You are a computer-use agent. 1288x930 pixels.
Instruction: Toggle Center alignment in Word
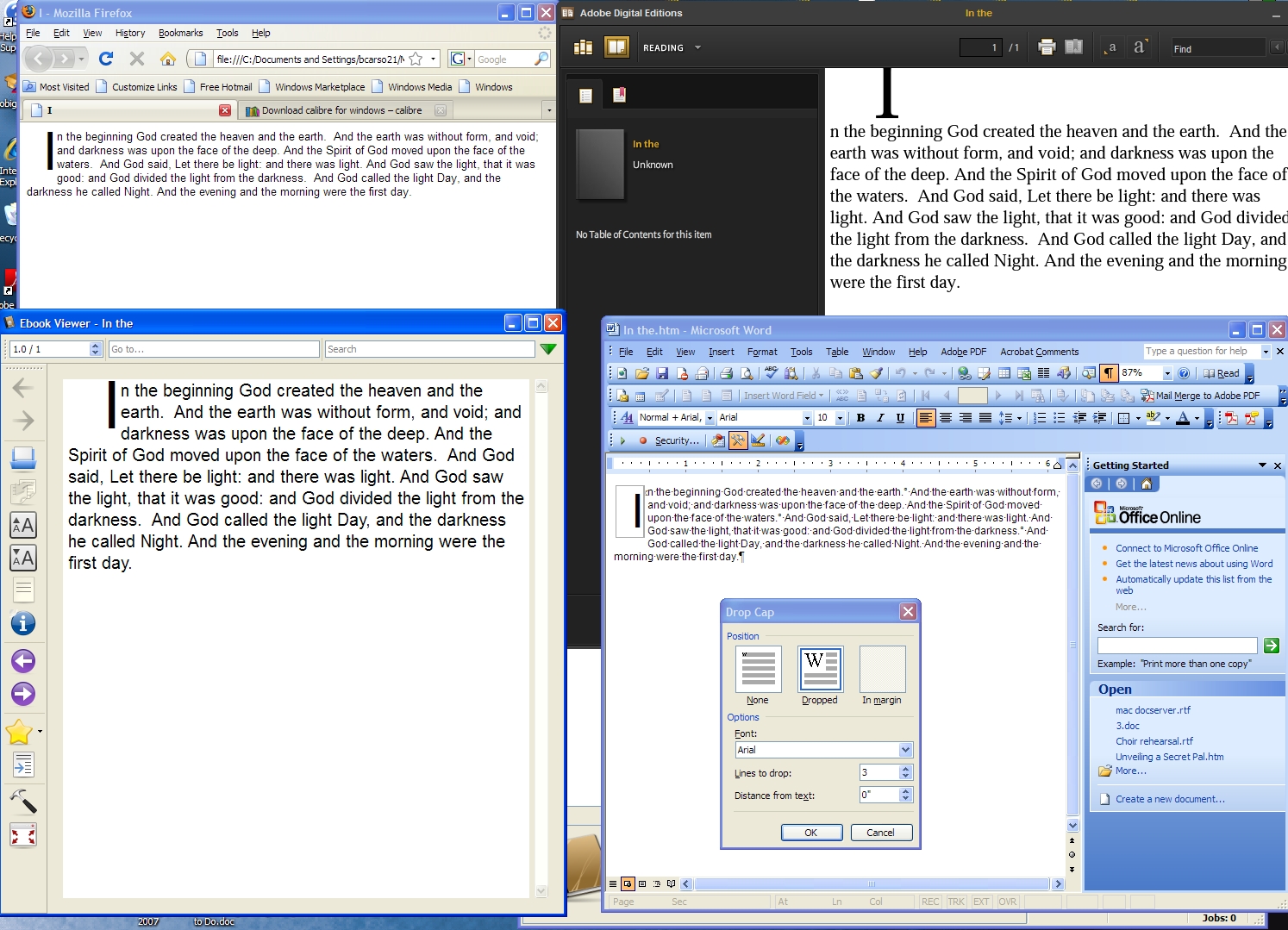(946, 418)
